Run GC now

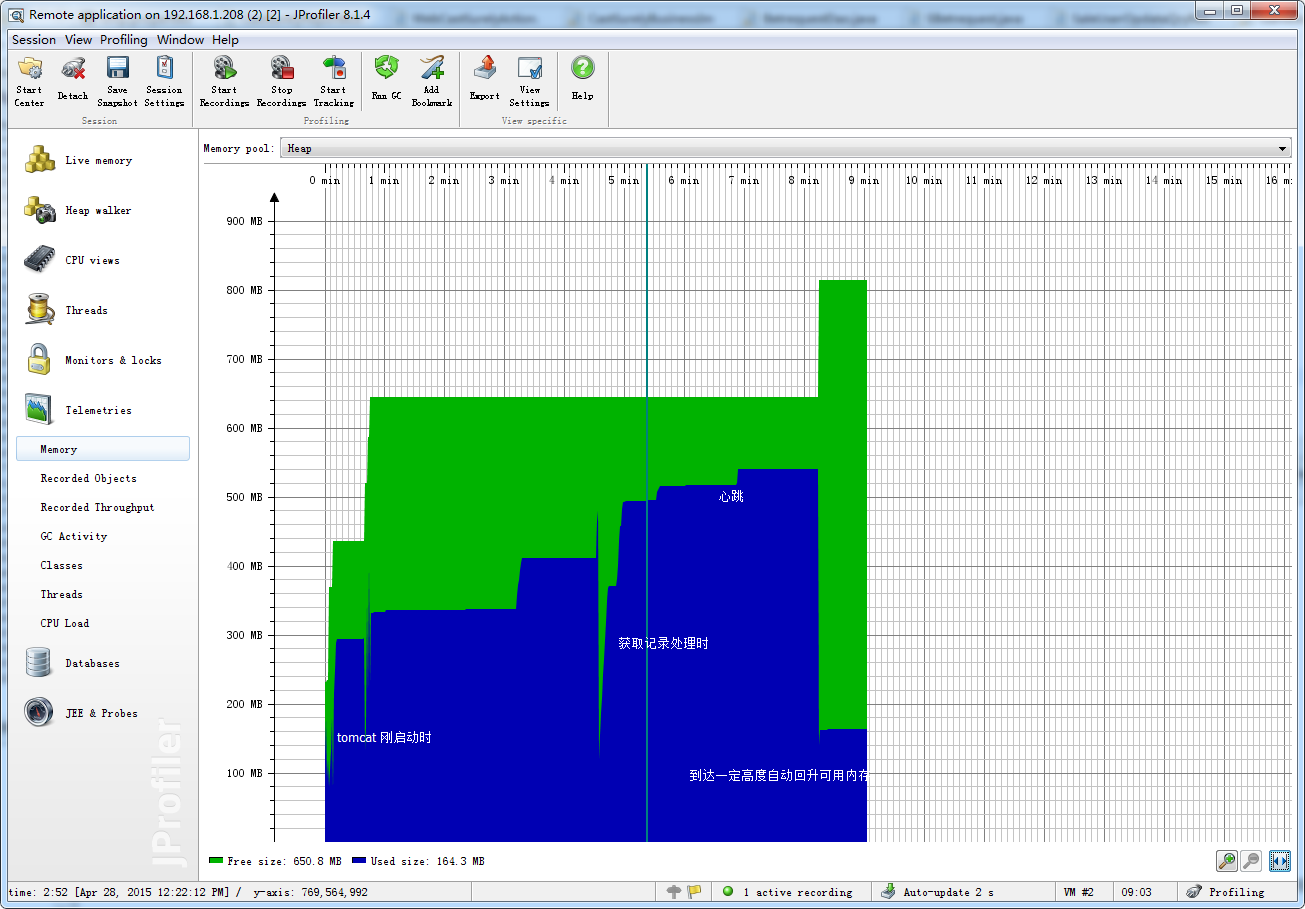386,81
